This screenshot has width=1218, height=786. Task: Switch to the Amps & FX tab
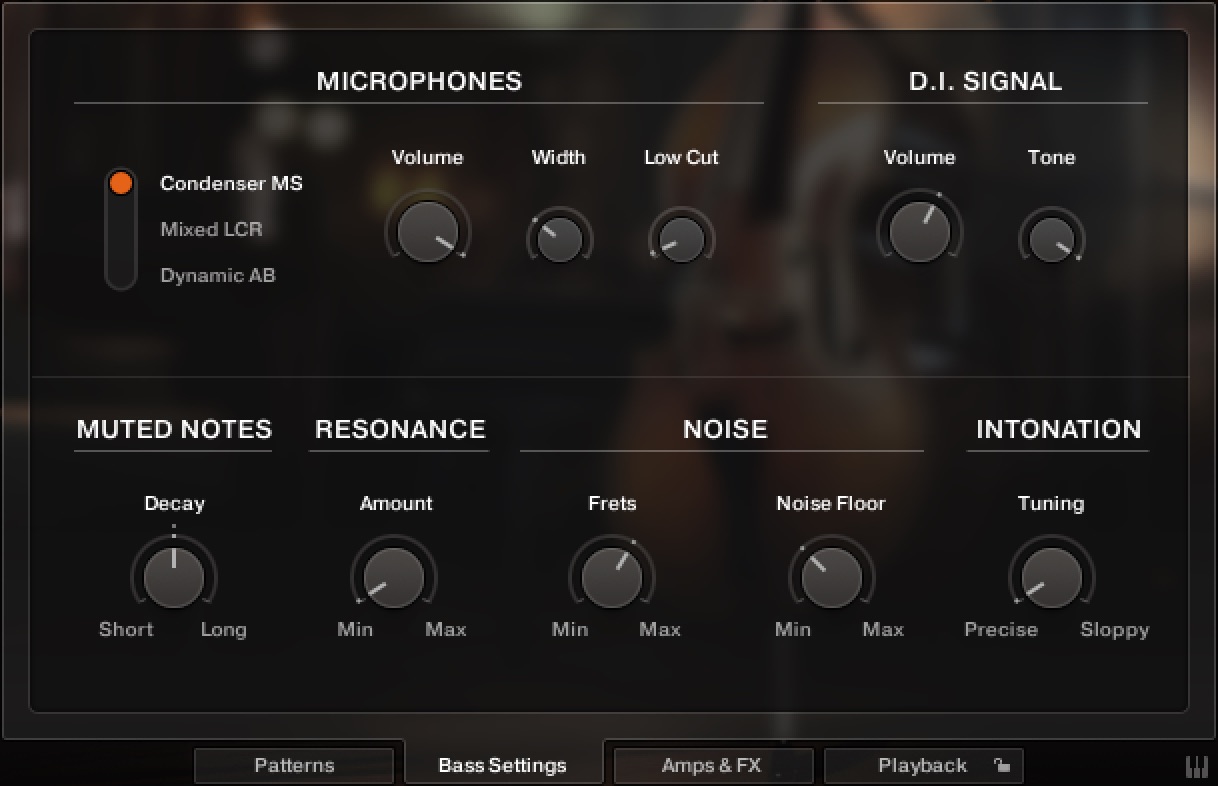(712, 765)
